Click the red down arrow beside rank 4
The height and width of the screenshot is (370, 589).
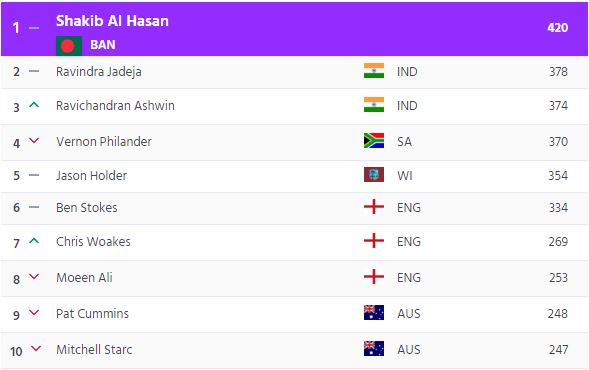(34, 140)
